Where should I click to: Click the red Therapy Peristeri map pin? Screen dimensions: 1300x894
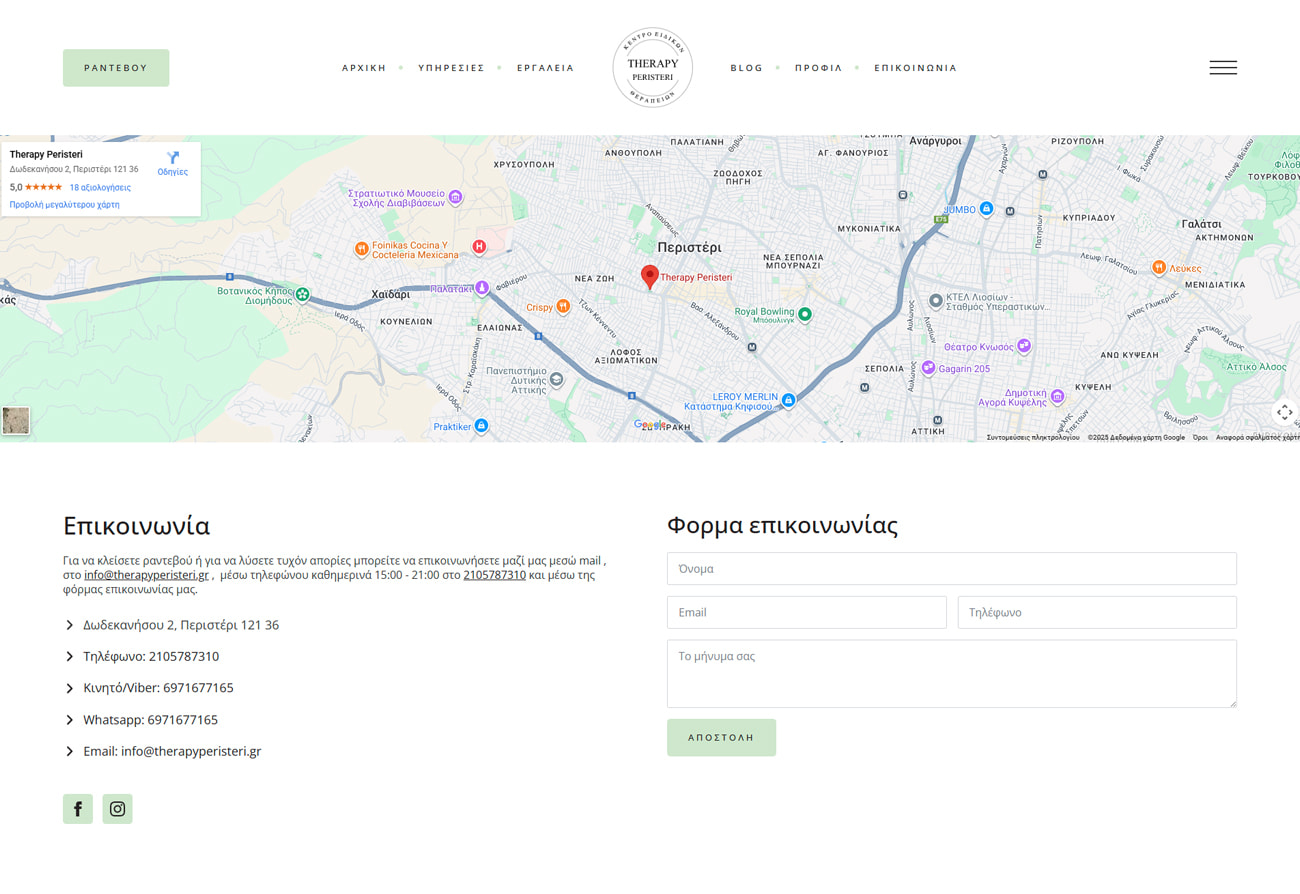649,276
